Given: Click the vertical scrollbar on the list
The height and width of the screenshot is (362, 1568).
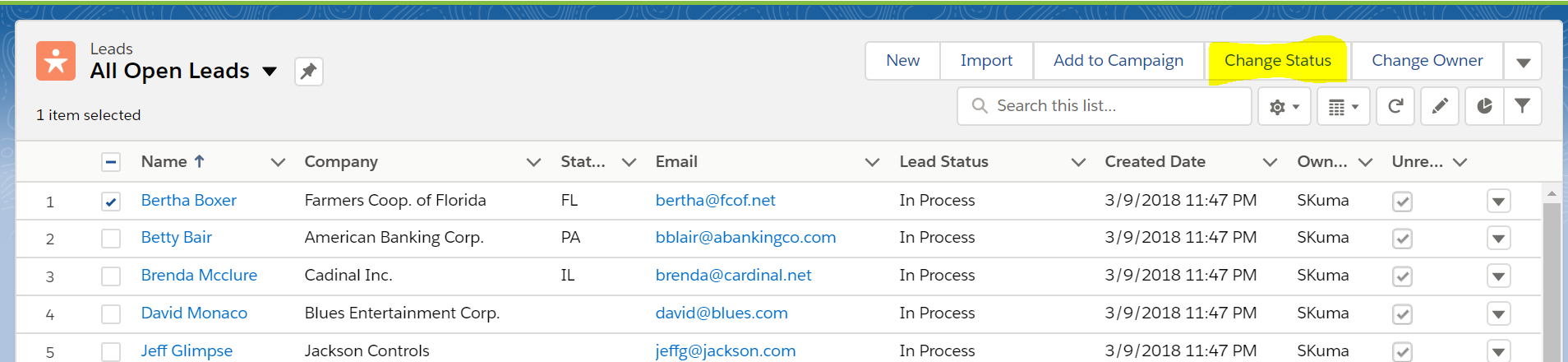Looking at the screenshot, I should [x=1552, y=280].
